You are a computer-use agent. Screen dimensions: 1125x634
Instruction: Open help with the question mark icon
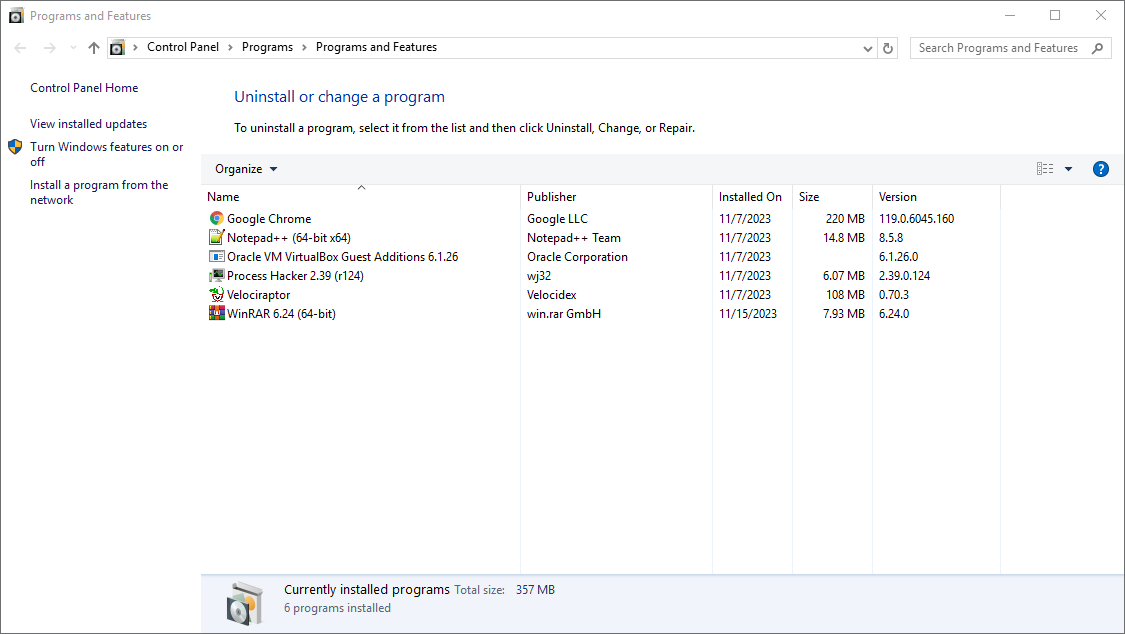(1101, 169)
